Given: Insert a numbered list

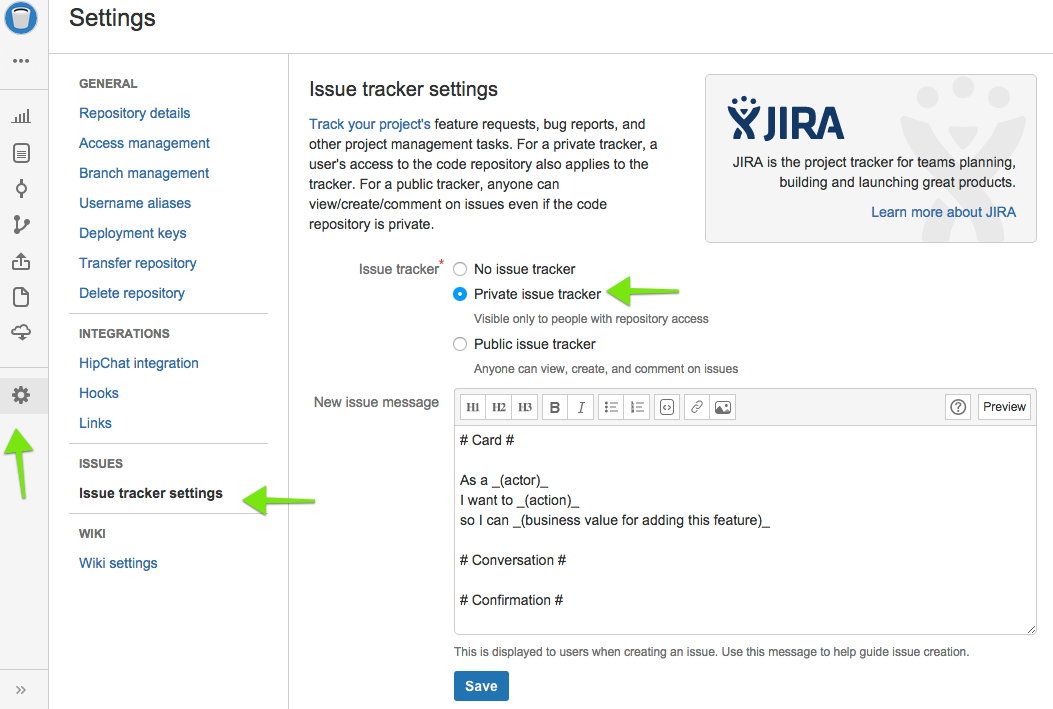Looking at the screenshot, I should point(637,407).
